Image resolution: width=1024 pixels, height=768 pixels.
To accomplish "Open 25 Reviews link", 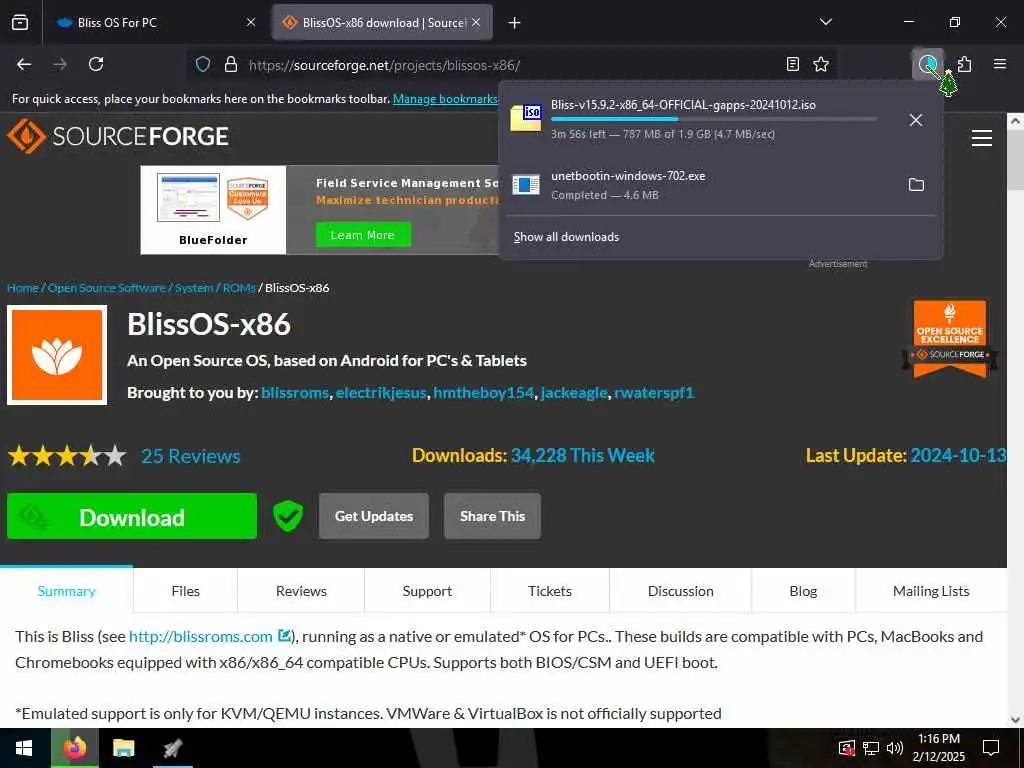I will (191, 456).
